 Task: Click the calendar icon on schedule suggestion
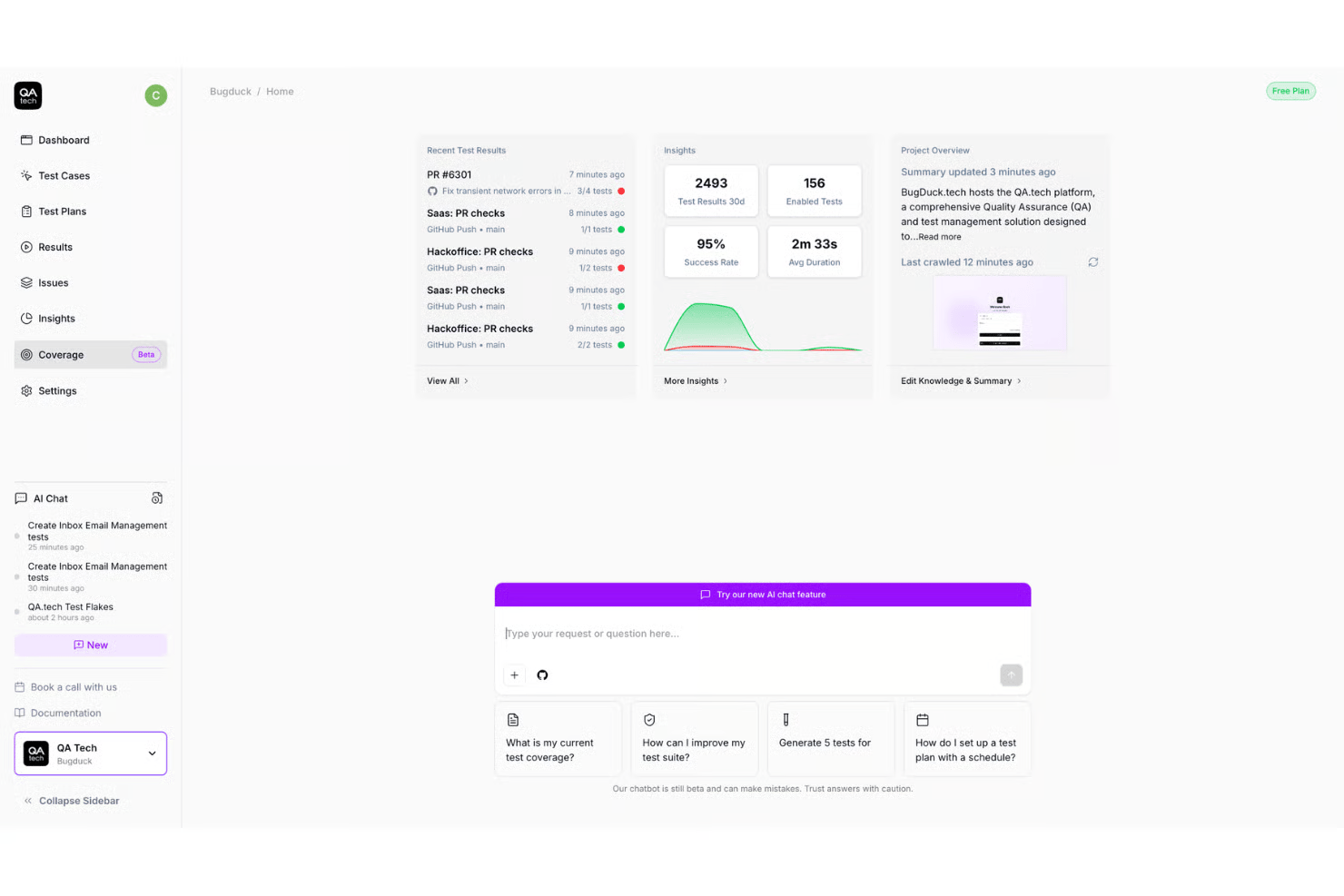[923, 720]
